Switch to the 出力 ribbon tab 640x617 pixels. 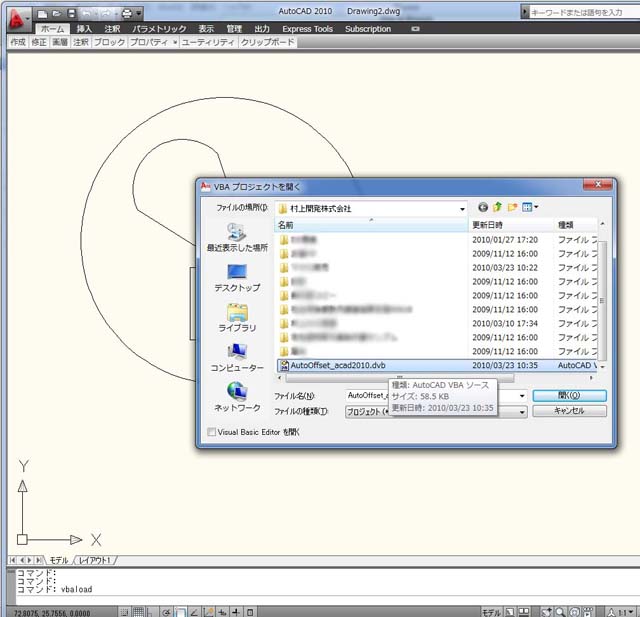click(x=262, y=29)
